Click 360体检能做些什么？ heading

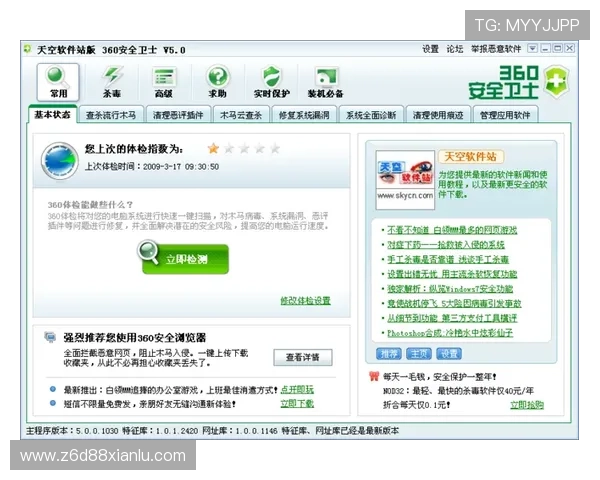tap(90, 205)
